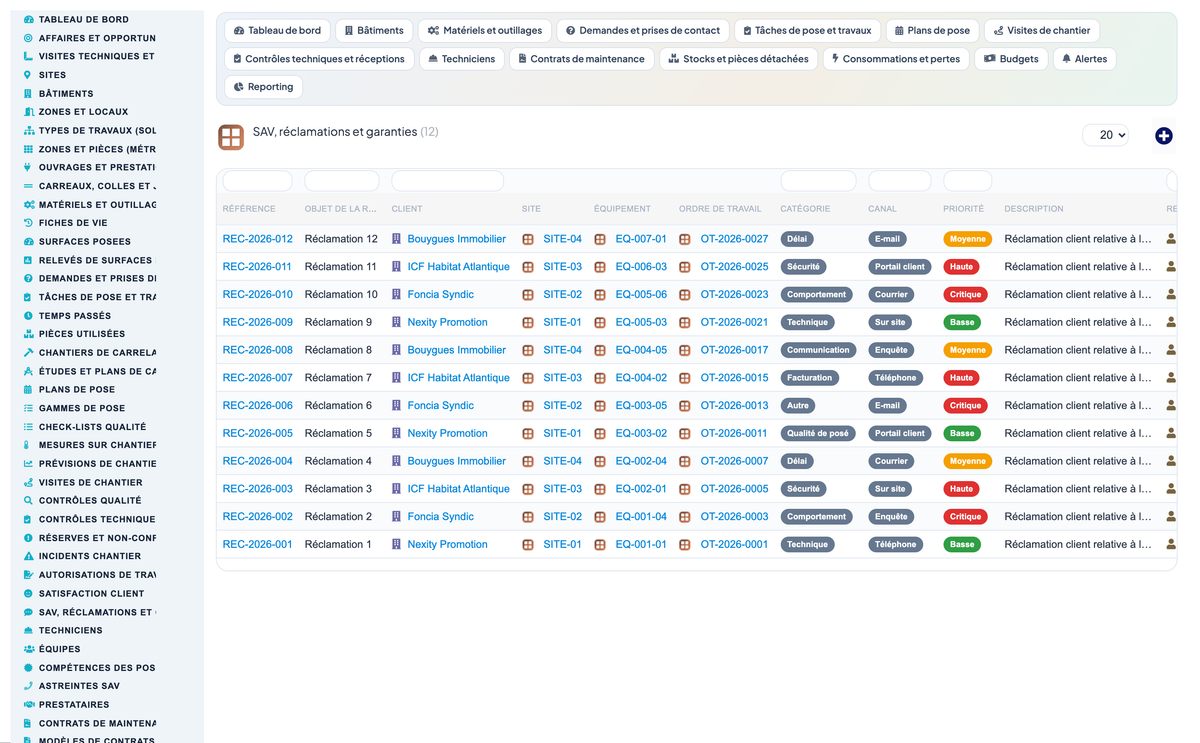Click the Référence column filter field
This screenshot has height=743, width=1200.
257,181
